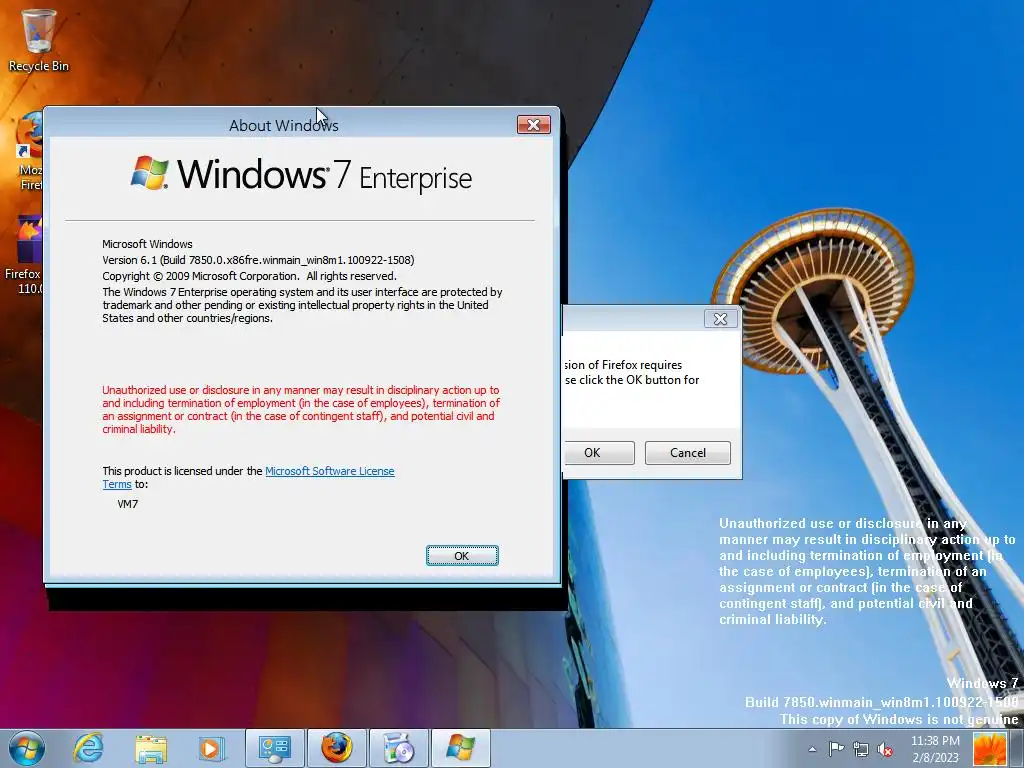Click OK in the About Windows dialog

coord(462,556)
